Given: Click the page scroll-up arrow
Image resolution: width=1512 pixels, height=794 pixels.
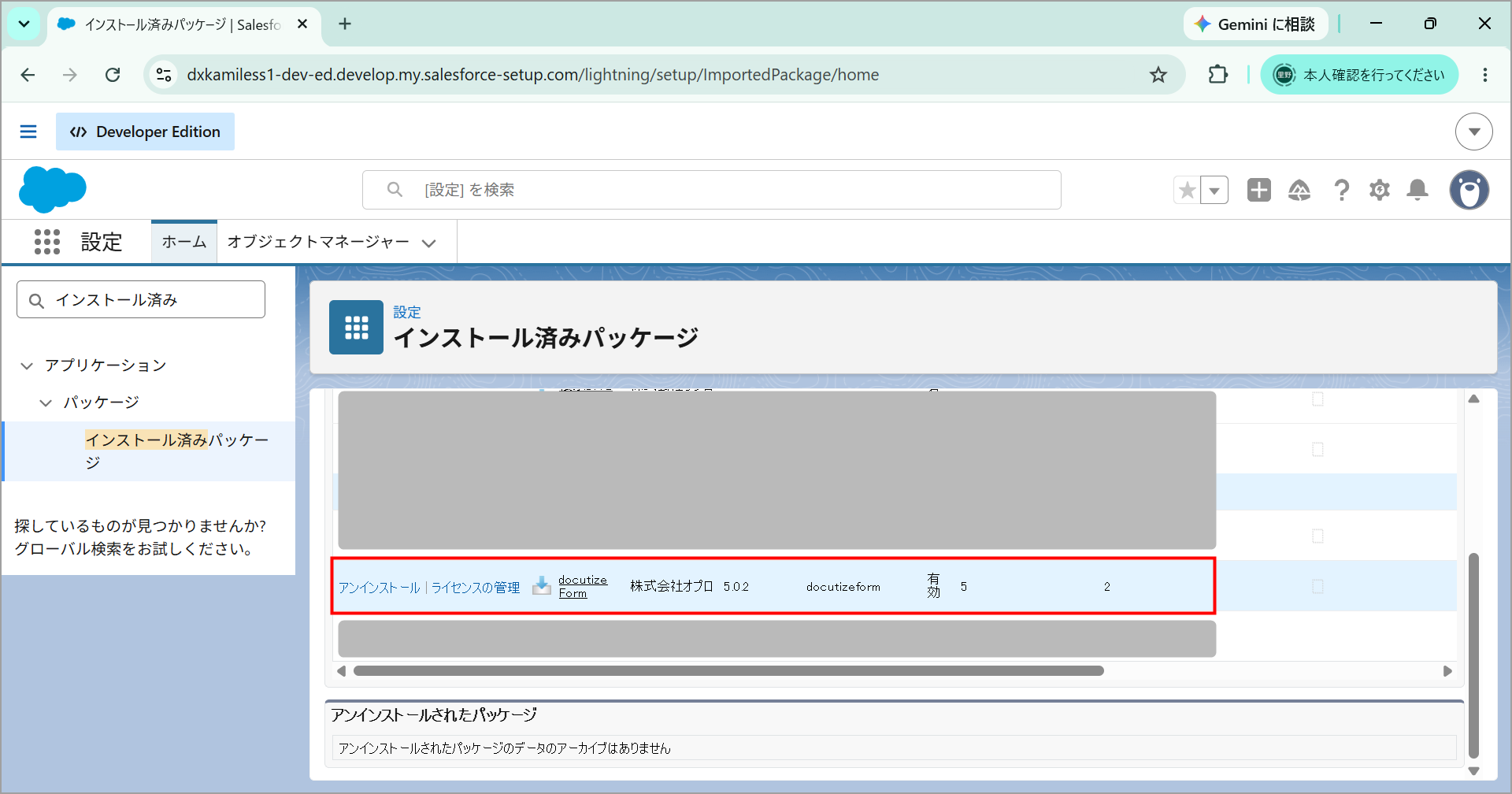Looking at the screenshot, I should (1473, 399).
